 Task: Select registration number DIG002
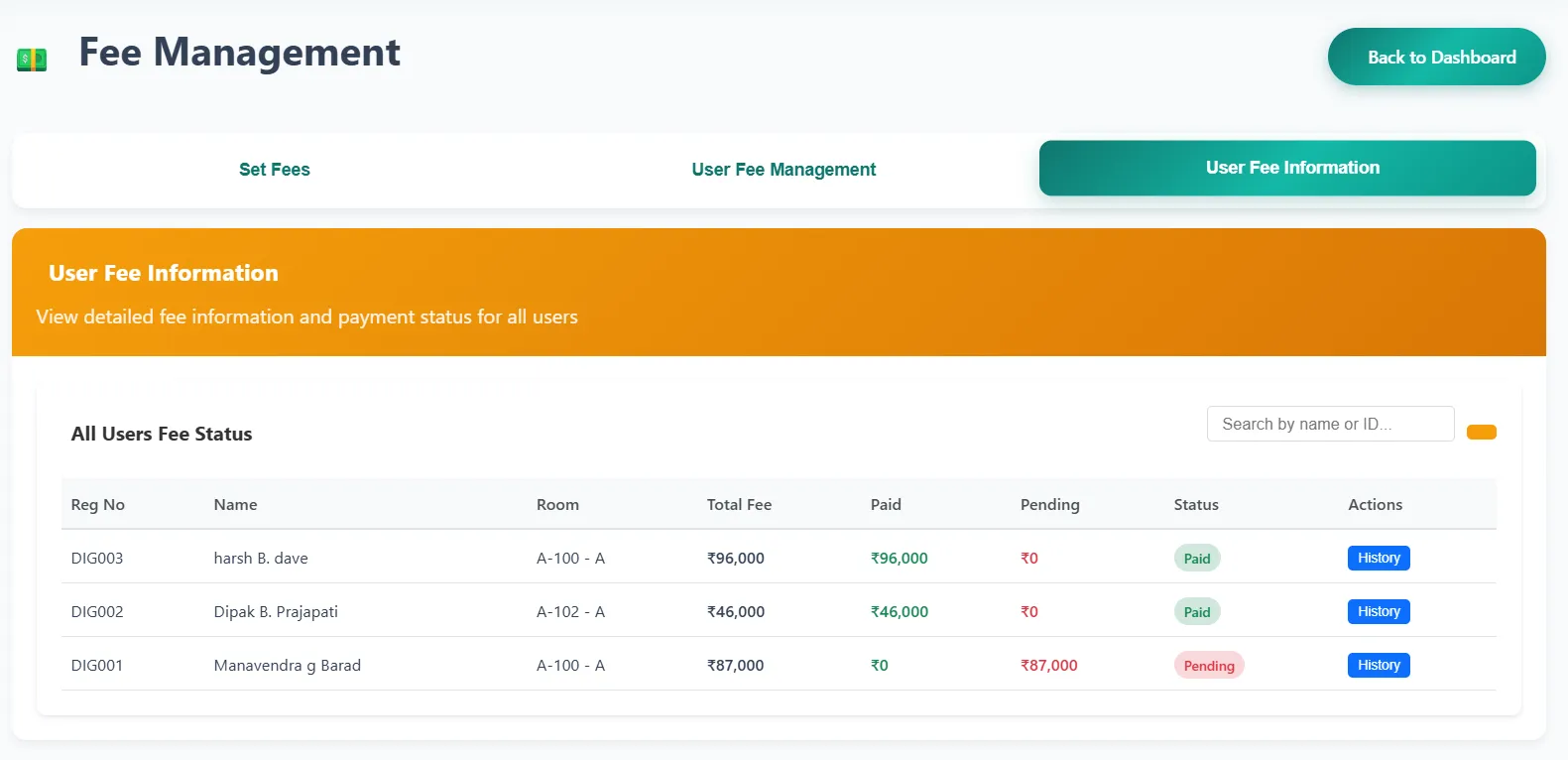(x=97, y=611)
